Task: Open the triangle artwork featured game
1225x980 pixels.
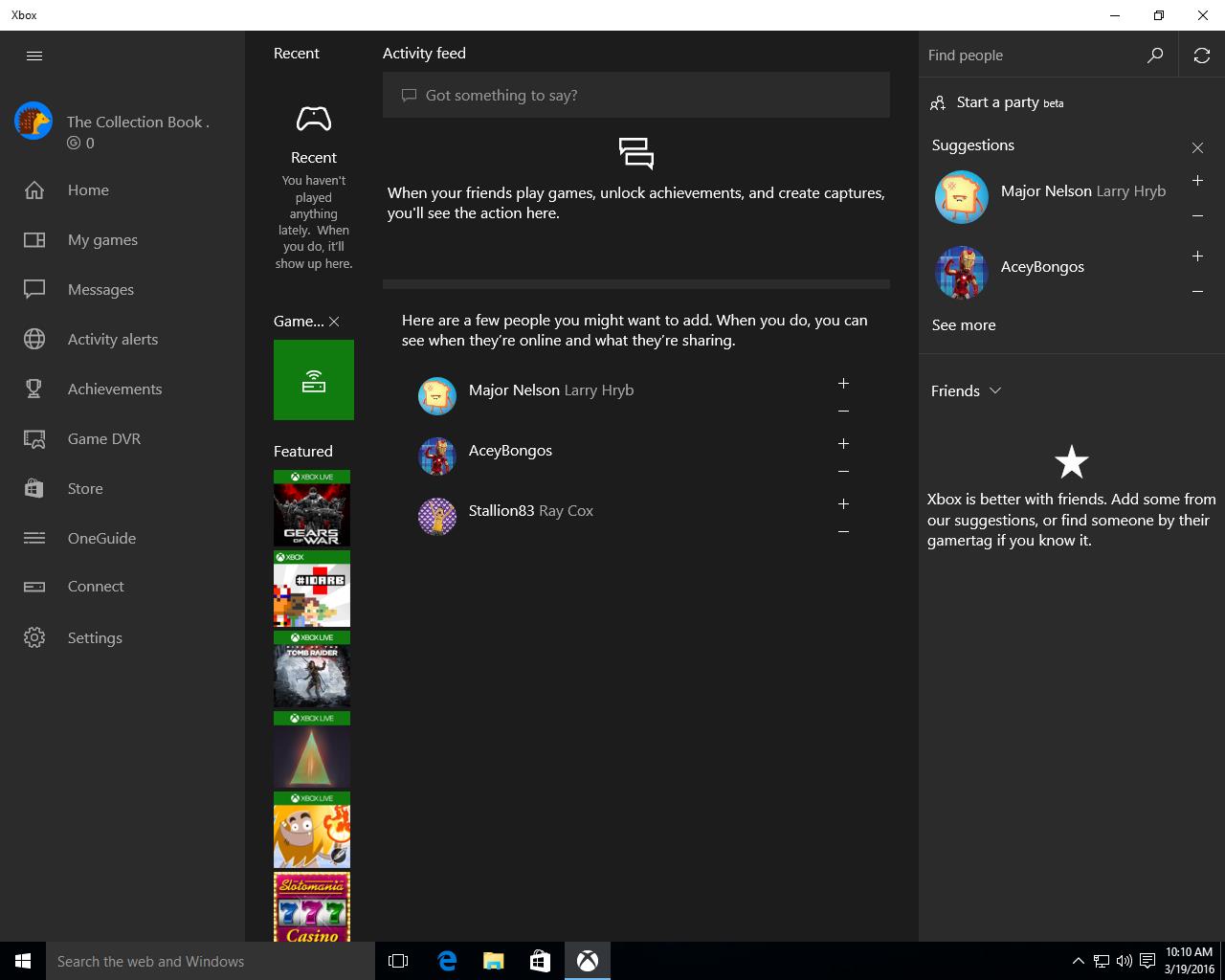Action: coord(312,749)
